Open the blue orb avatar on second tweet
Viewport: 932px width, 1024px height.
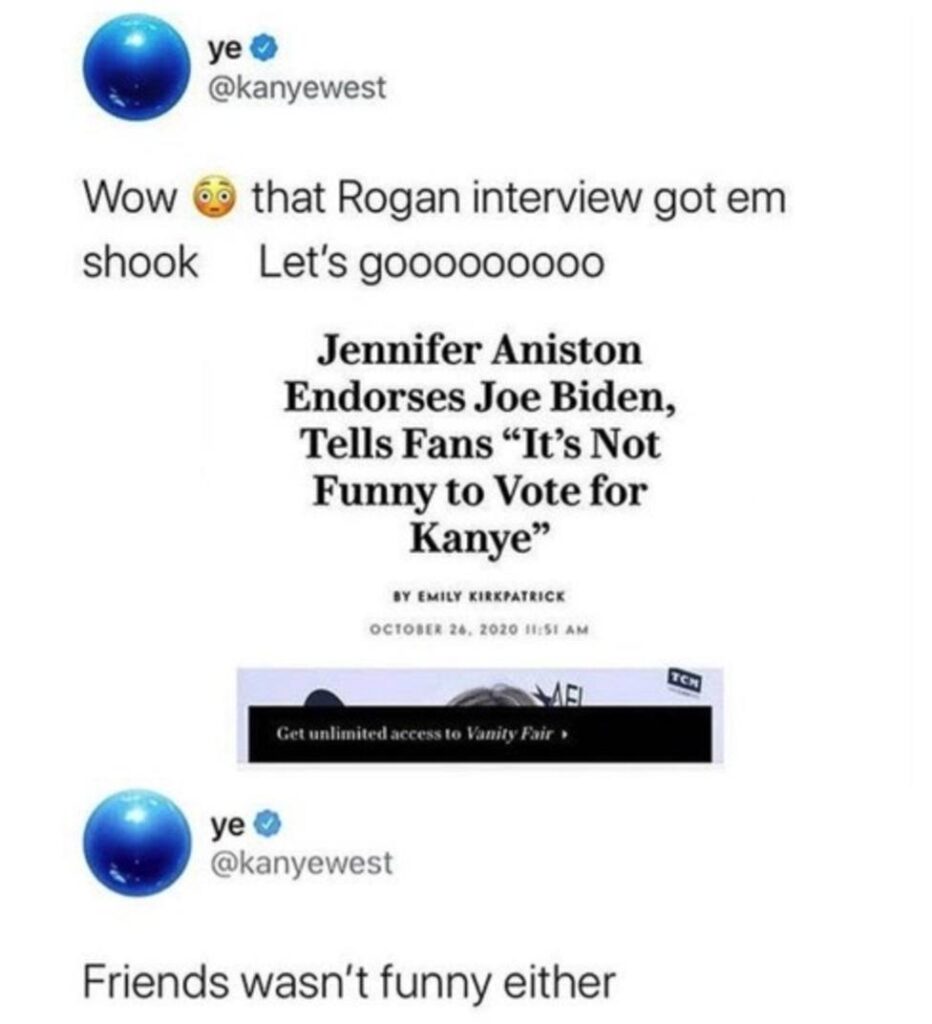pyautogui.click(x=137, y=842)
